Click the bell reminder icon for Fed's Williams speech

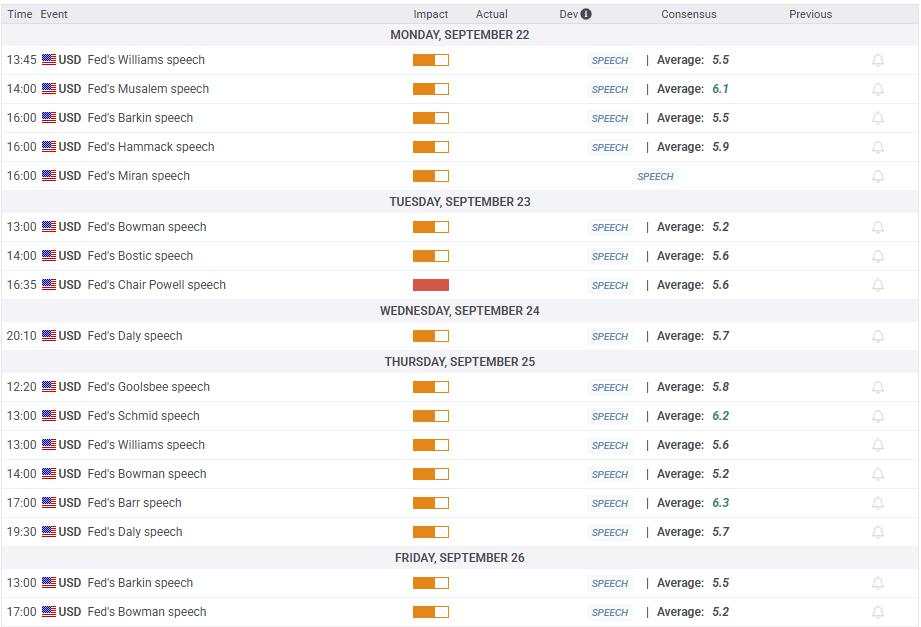pos(878,60)
